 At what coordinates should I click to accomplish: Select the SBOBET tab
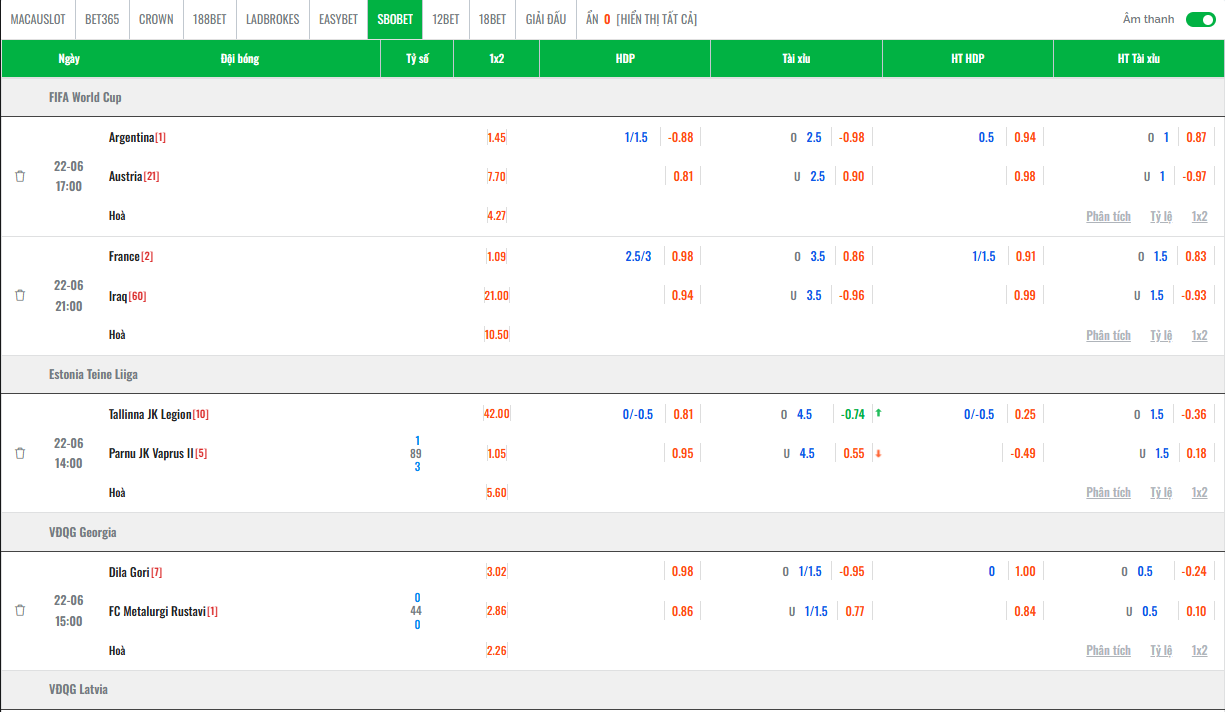pos(395,19)
